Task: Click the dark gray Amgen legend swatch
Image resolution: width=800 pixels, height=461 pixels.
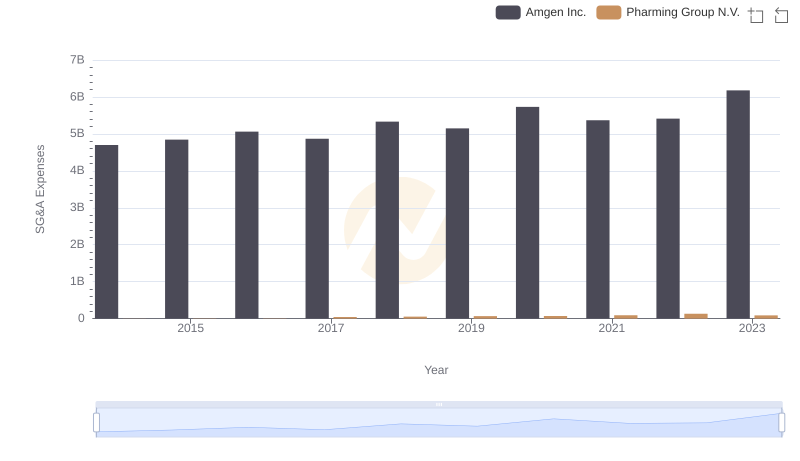Action: pos(508,12)
